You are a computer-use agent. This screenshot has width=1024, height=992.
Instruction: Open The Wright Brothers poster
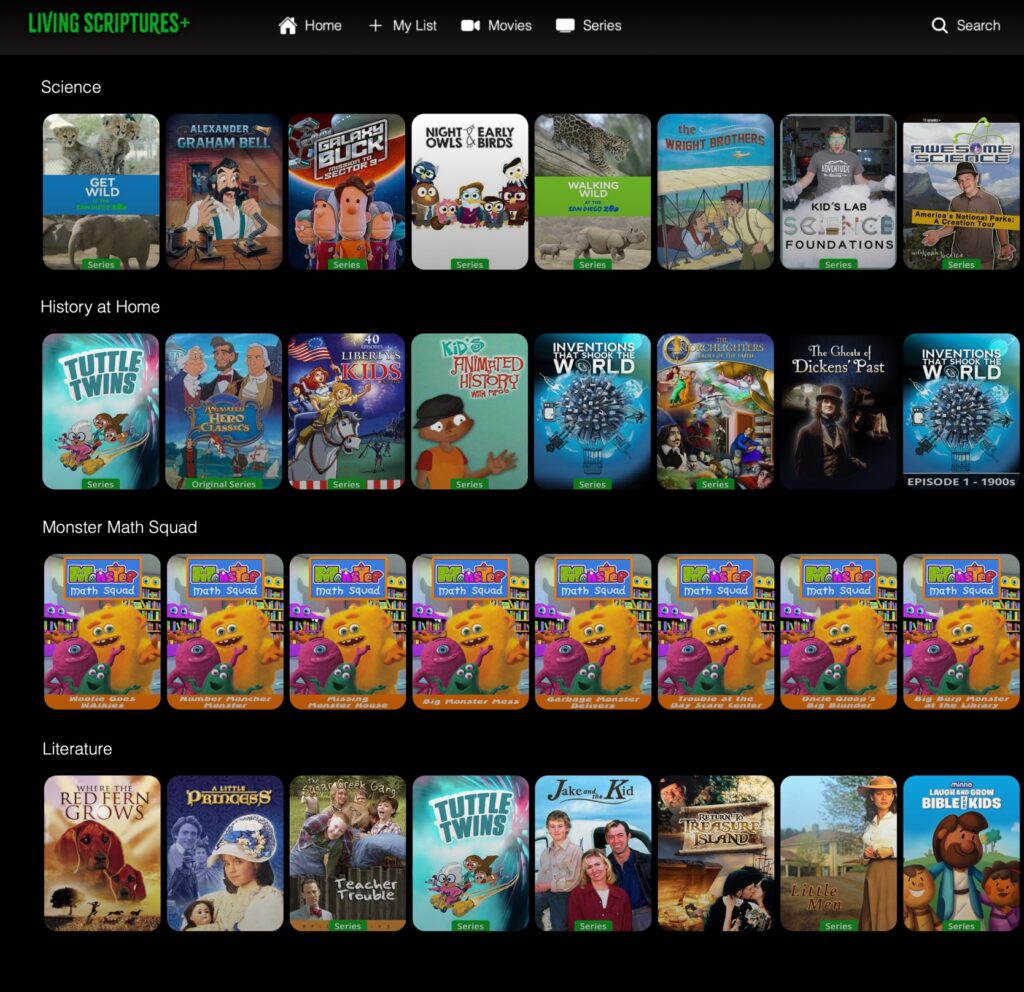715,191
